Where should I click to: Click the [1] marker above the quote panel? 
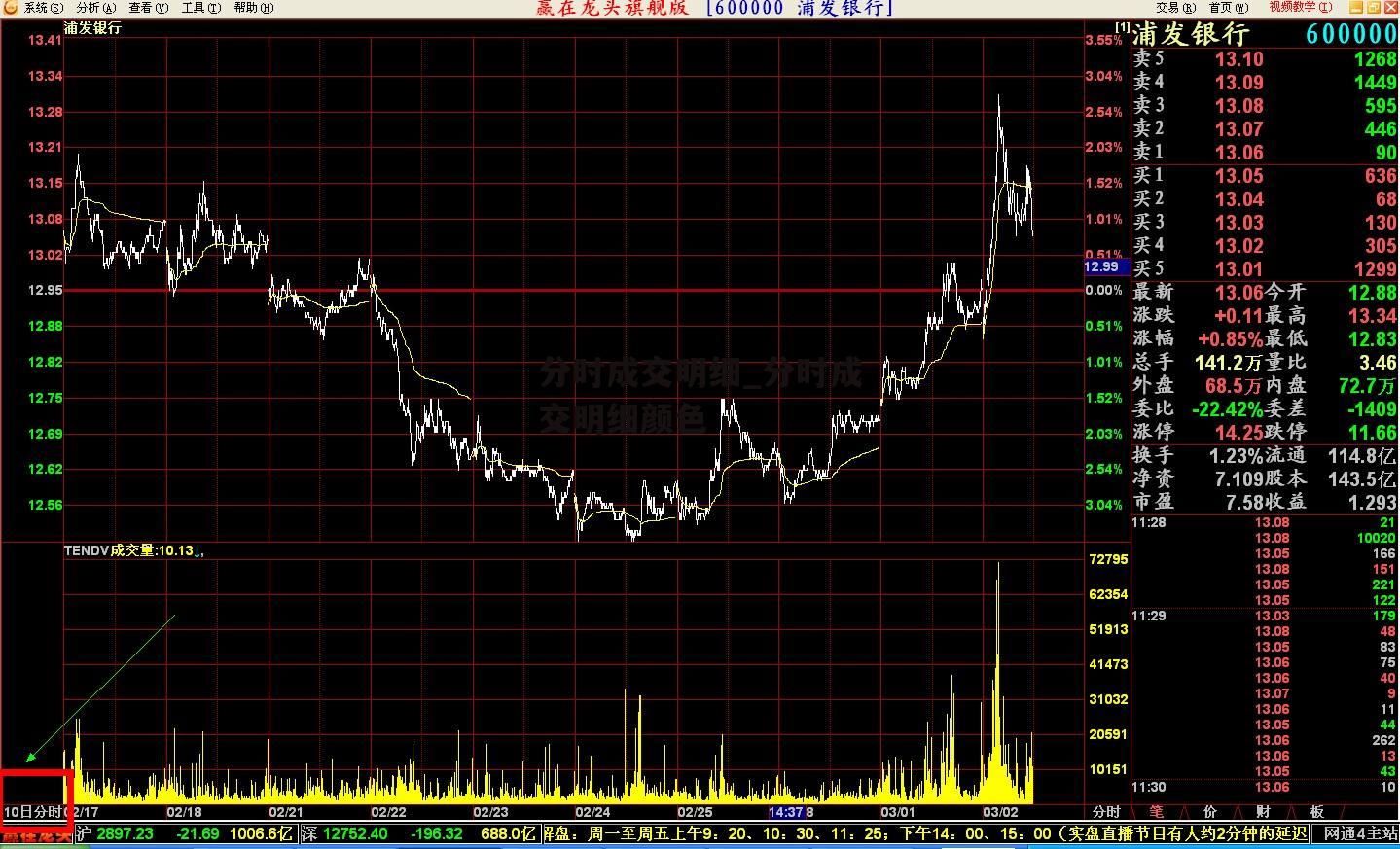[1122, 27]
